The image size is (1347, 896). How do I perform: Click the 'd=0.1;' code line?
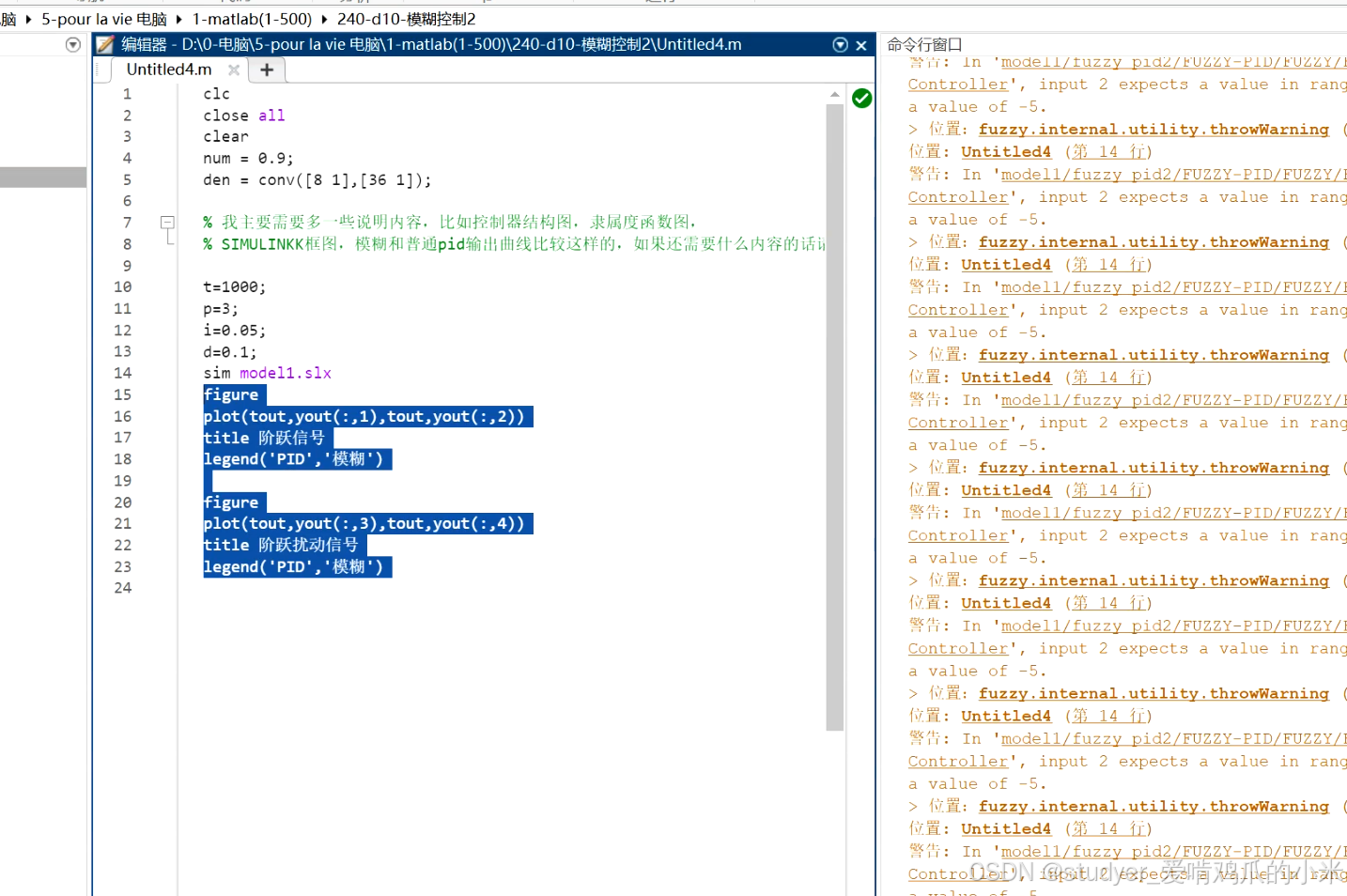coord(230,352)
